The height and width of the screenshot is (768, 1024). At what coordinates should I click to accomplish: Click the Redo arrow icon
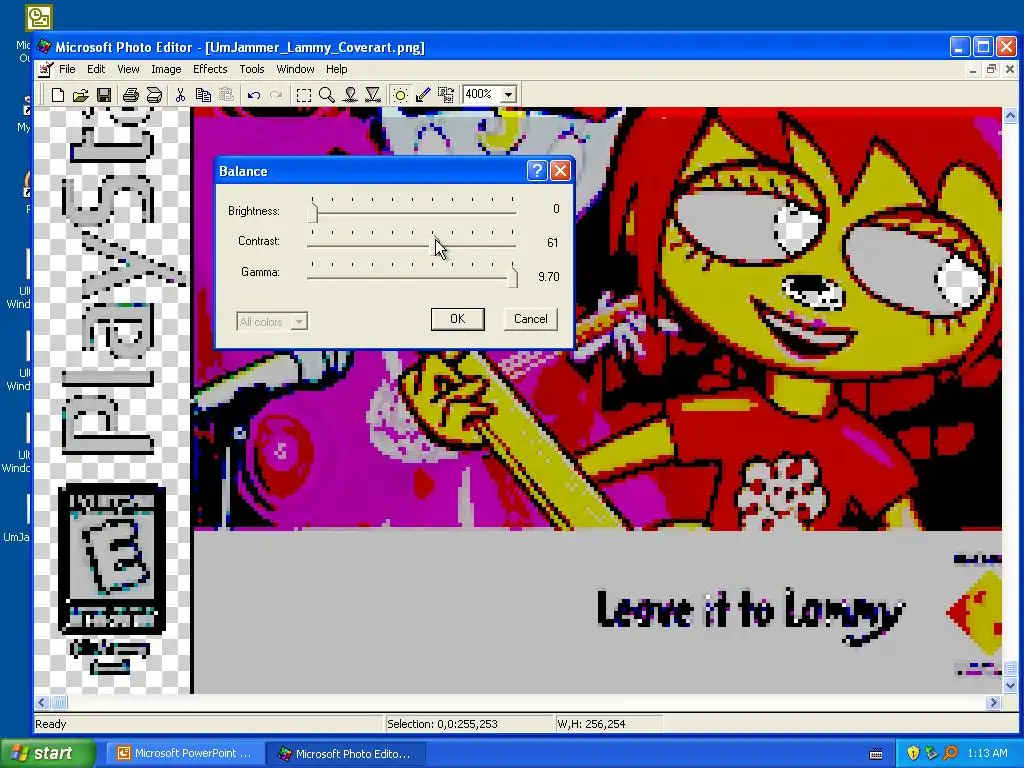pyautogui.click(x=276, y=95)
